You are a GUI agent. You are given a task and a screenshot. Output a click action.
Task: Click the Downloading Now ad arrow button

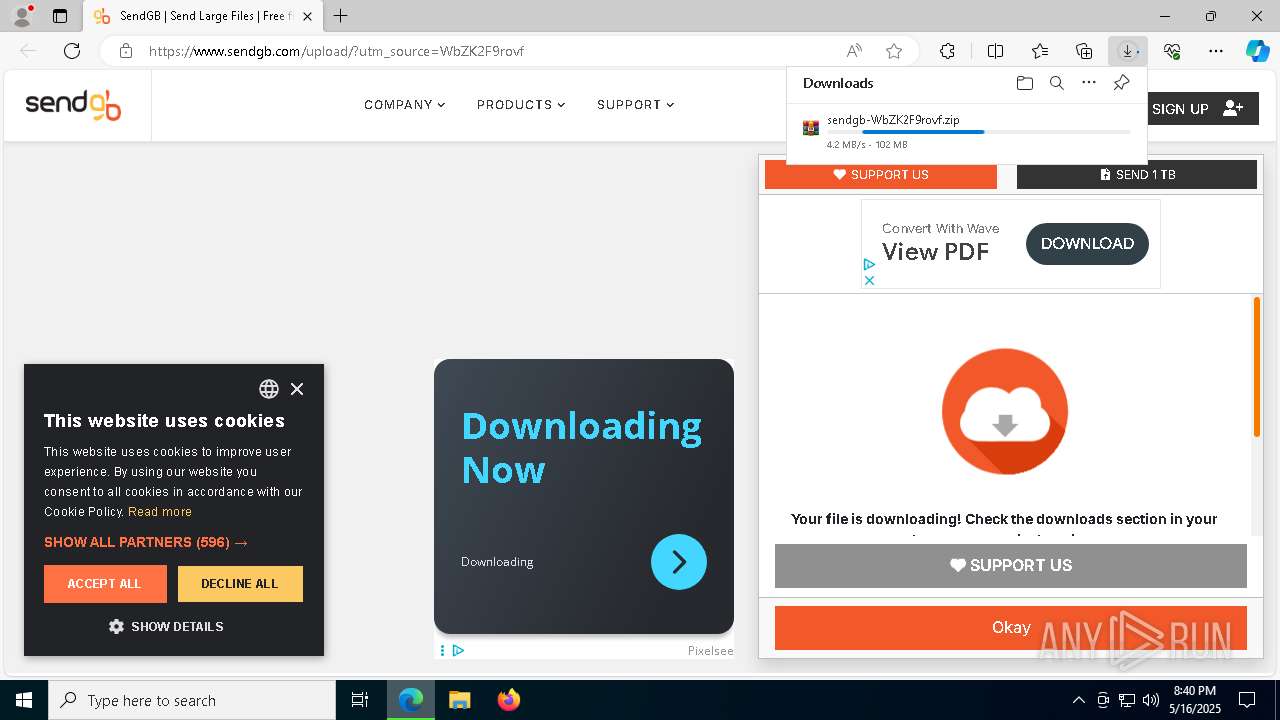click(679, 562)
